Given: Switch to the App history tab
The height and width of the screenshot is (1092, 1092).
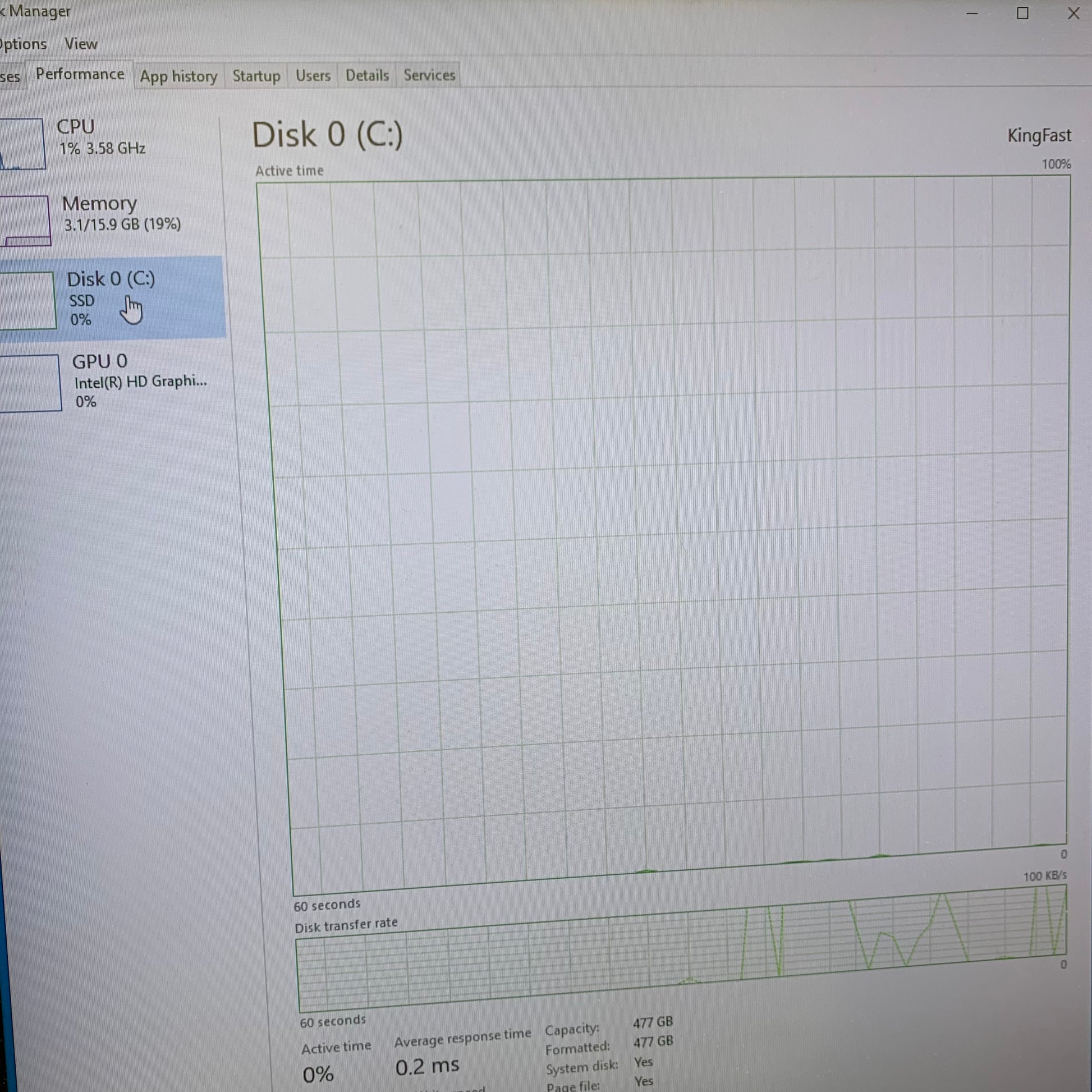Looking at the screenshot, I should tap(178, 76).
